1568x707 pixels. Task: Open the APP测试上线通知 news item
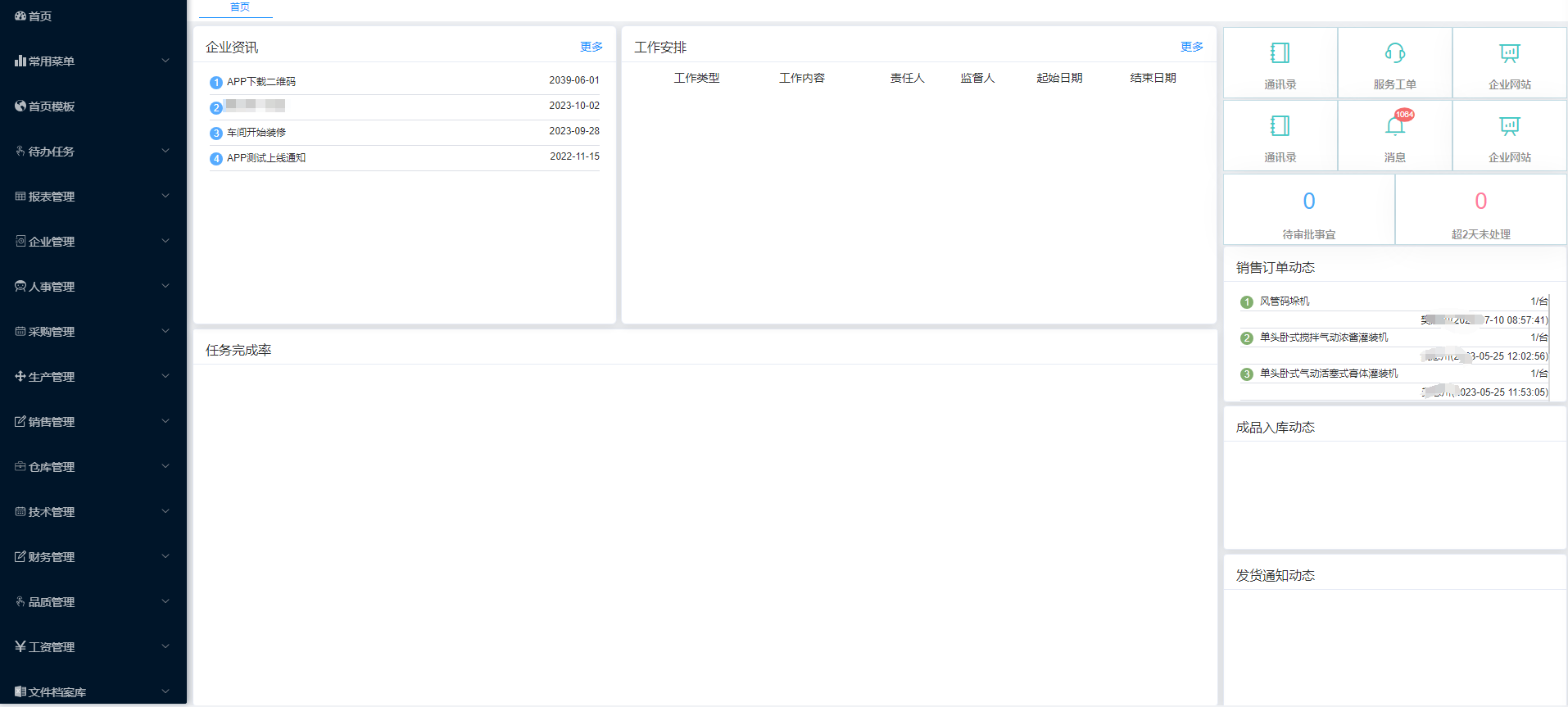point(266,158)
